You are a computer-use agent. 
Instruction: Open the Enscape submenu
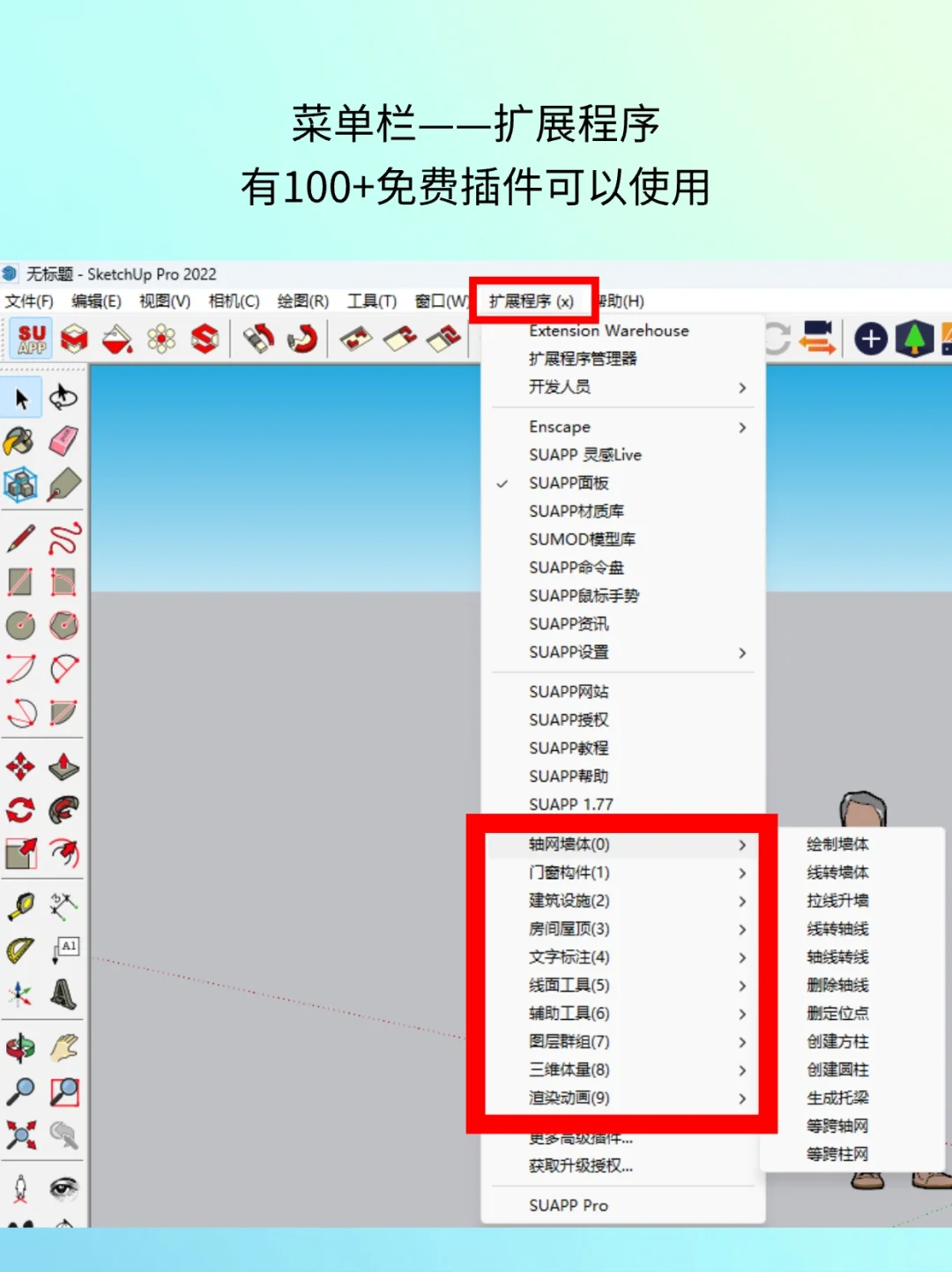click(558, 427)
